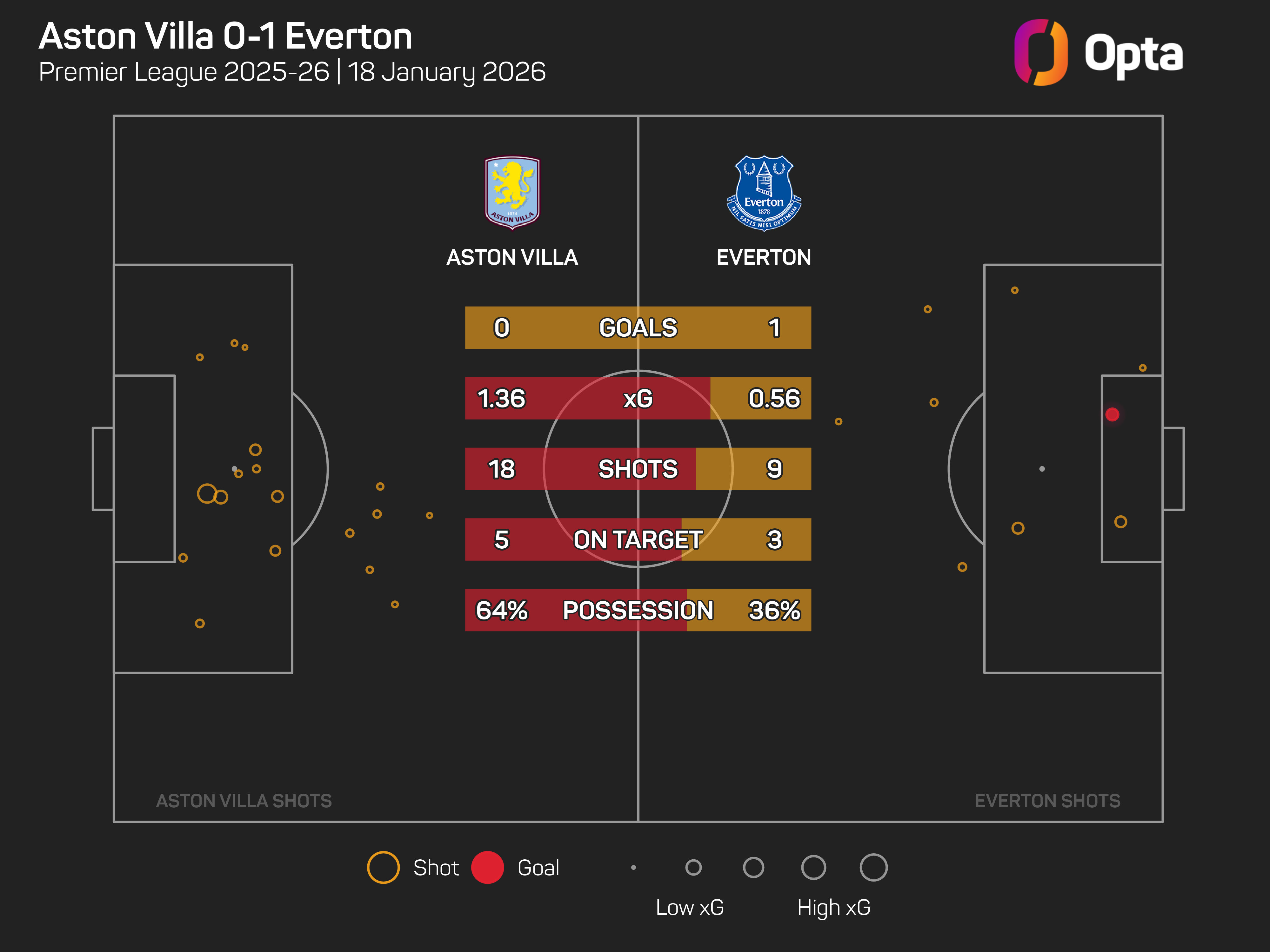Click the Premier League date subtitle

click(292, 72)
